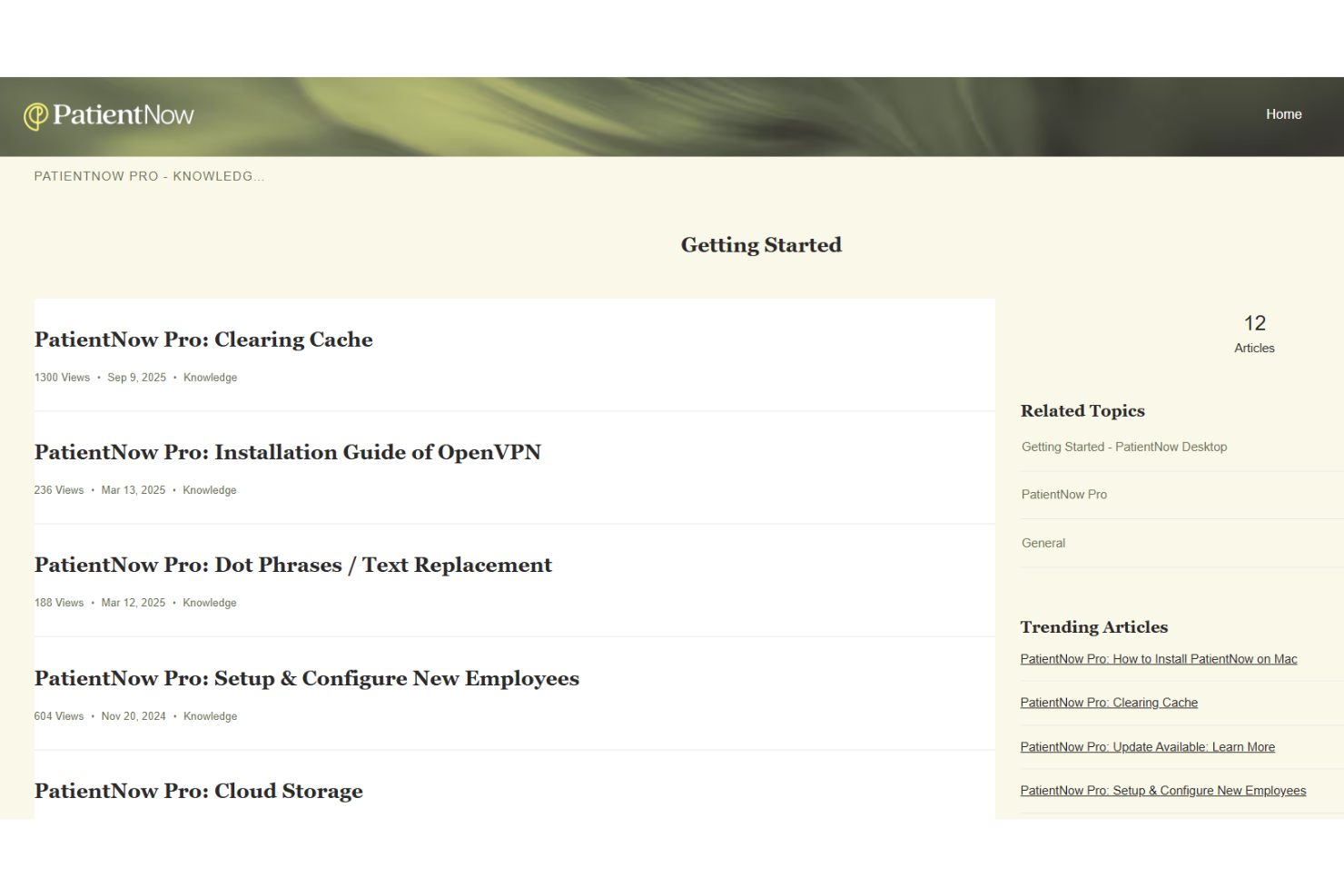The width and height of the screenshot is (1344, 896).
Task: Open the Dot Phrases / Text Replacement article
Action: [x=293, y=565]
